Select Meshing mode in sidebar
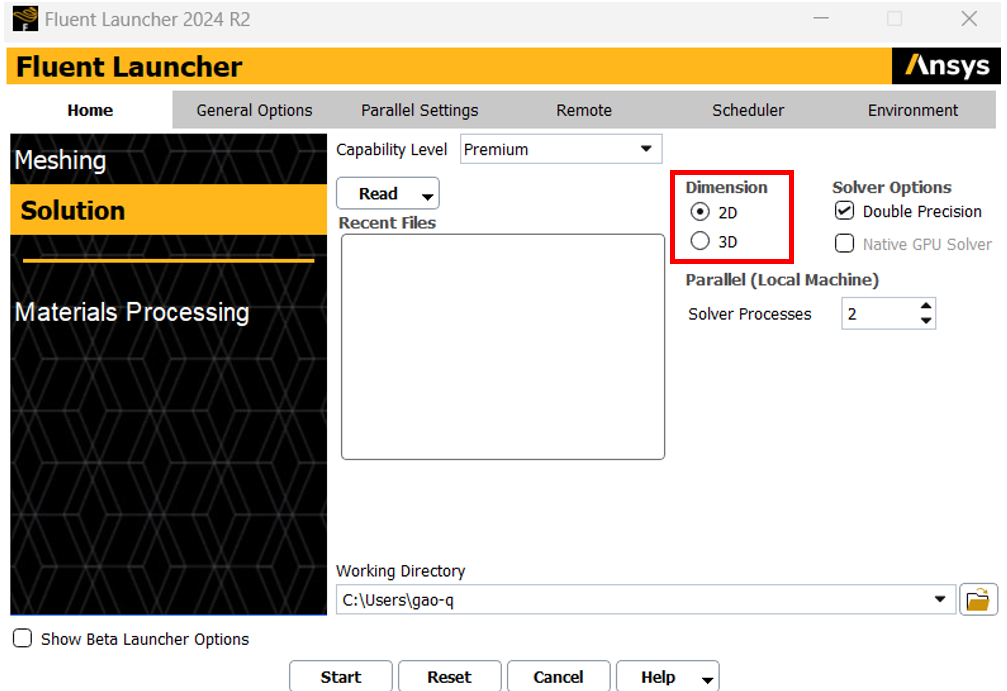The image size is (1007, 691). click(x=168, y=159)
